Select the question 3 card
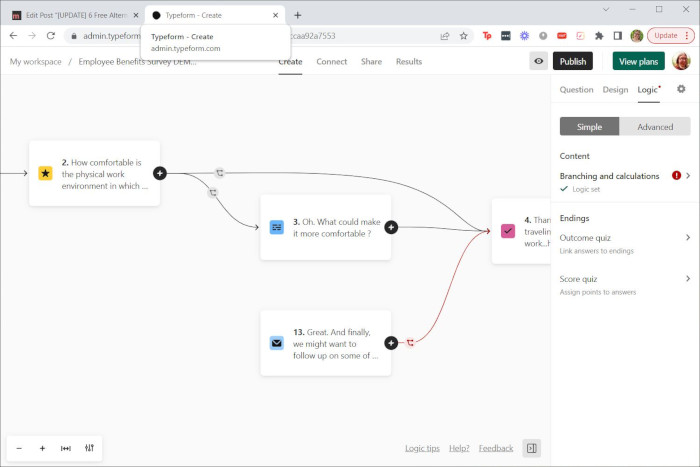The height and width of the screenshot is (467, 700). (325, 227)
